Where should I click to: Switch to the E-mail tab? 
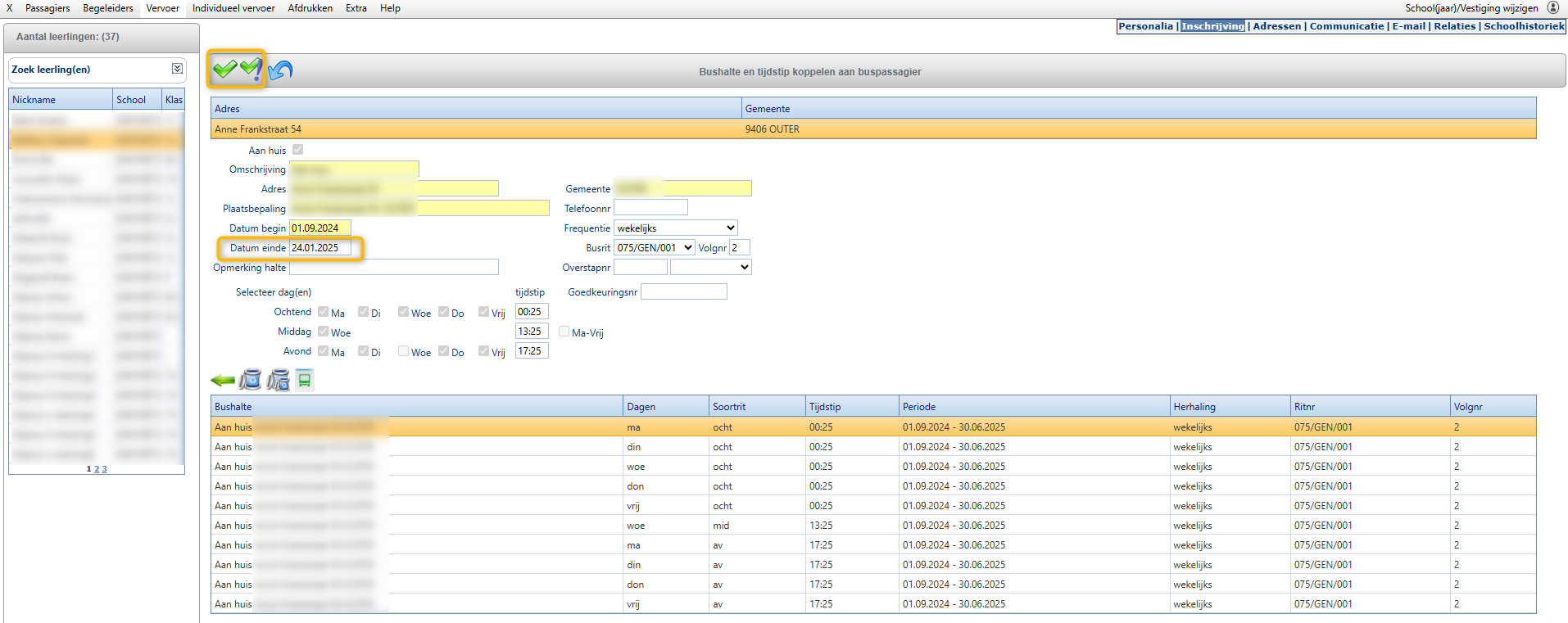[x=1409, y=26]
